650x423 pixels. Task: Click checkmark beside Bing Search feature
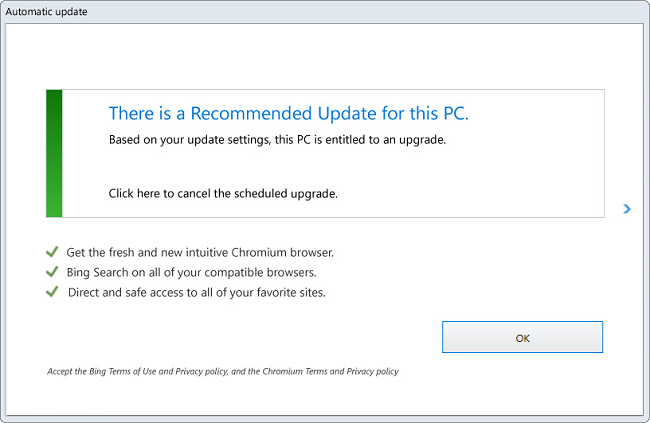click(x=52, y=271)
